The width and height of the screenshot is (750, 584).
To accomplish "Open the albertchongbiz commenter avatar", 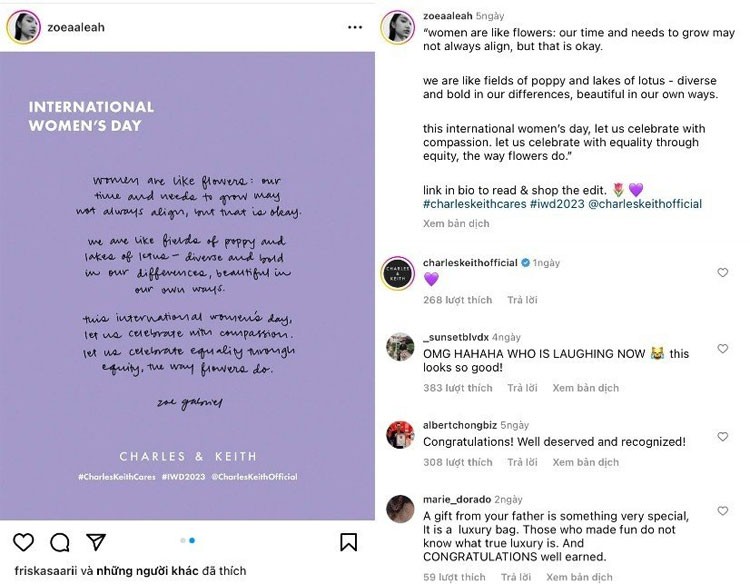I will [x=400, y=435].
